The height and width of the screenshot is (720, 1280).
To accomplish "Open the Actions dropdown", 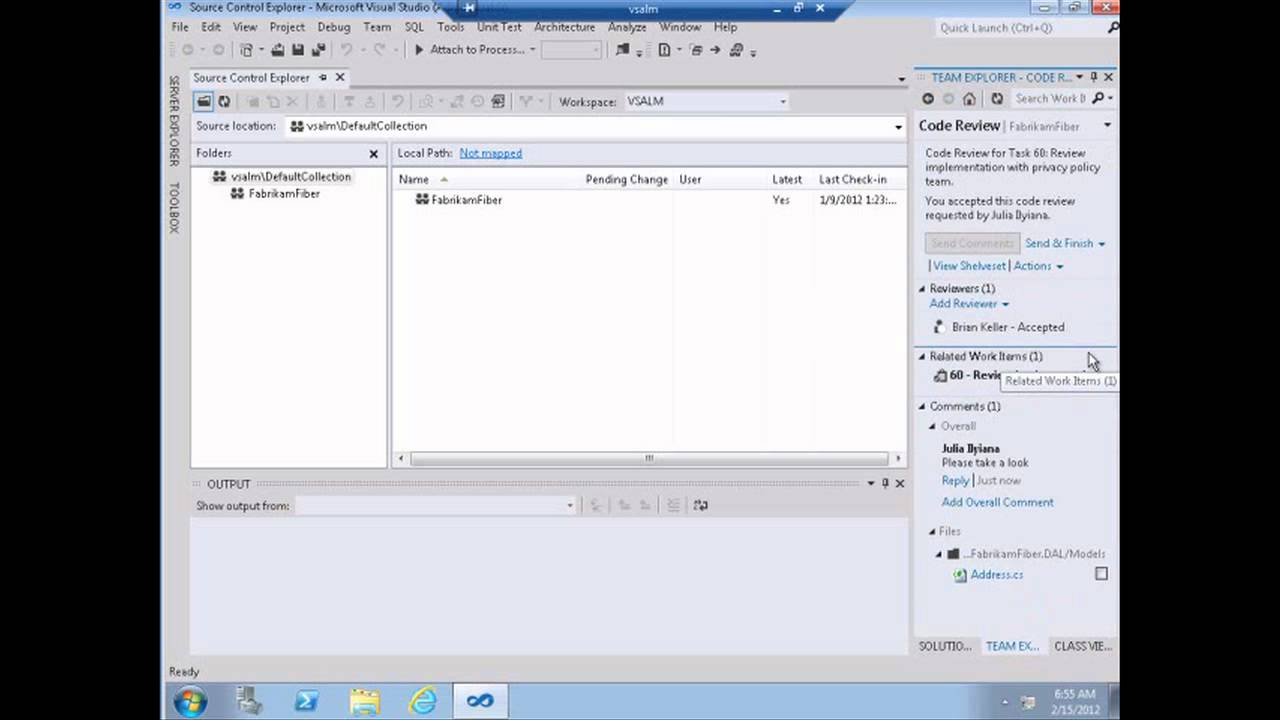I will click(x=1059, y=267).
